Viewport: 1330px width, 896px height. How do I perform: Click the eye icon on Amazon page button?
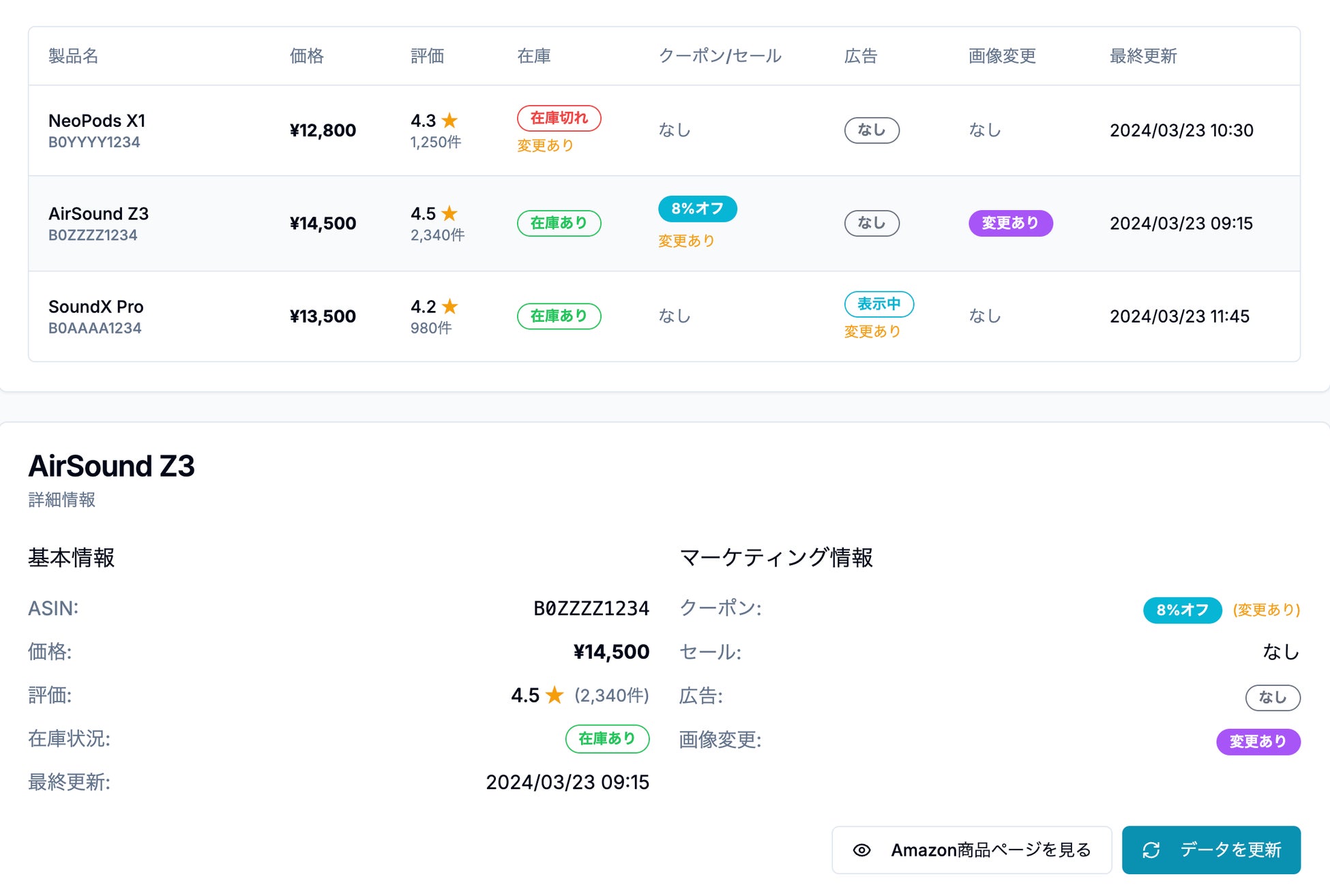(861, 850)
